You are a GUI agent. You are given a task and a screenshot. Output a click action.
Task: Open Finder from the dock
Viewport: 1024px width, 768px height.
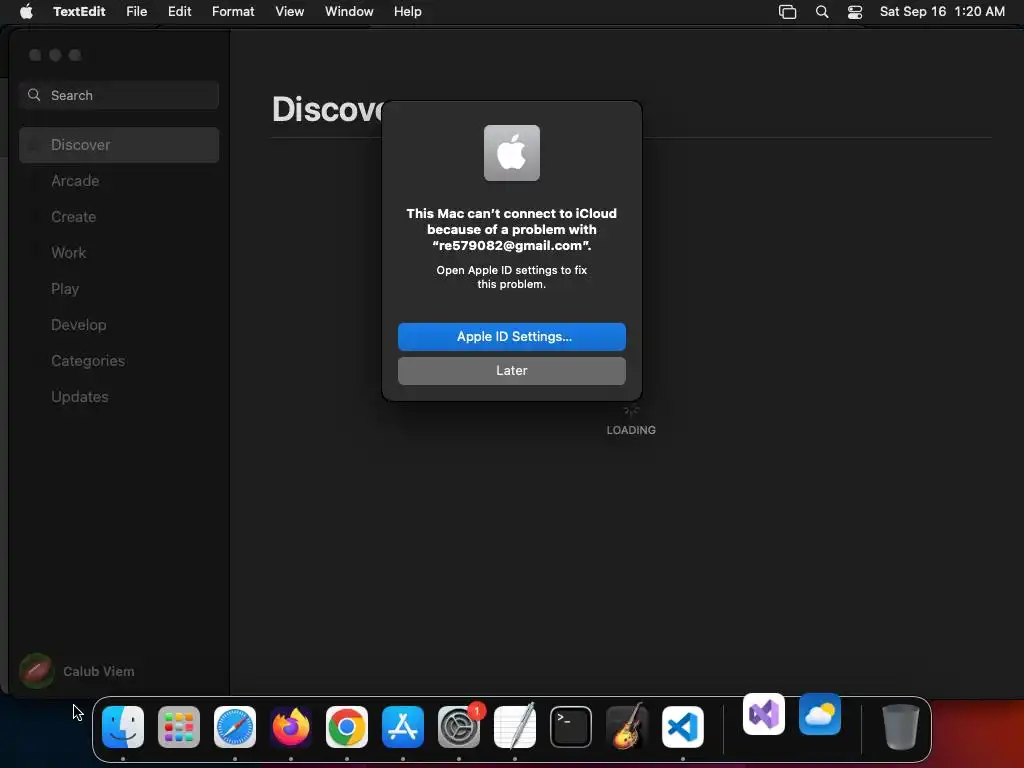coord(123,727)
